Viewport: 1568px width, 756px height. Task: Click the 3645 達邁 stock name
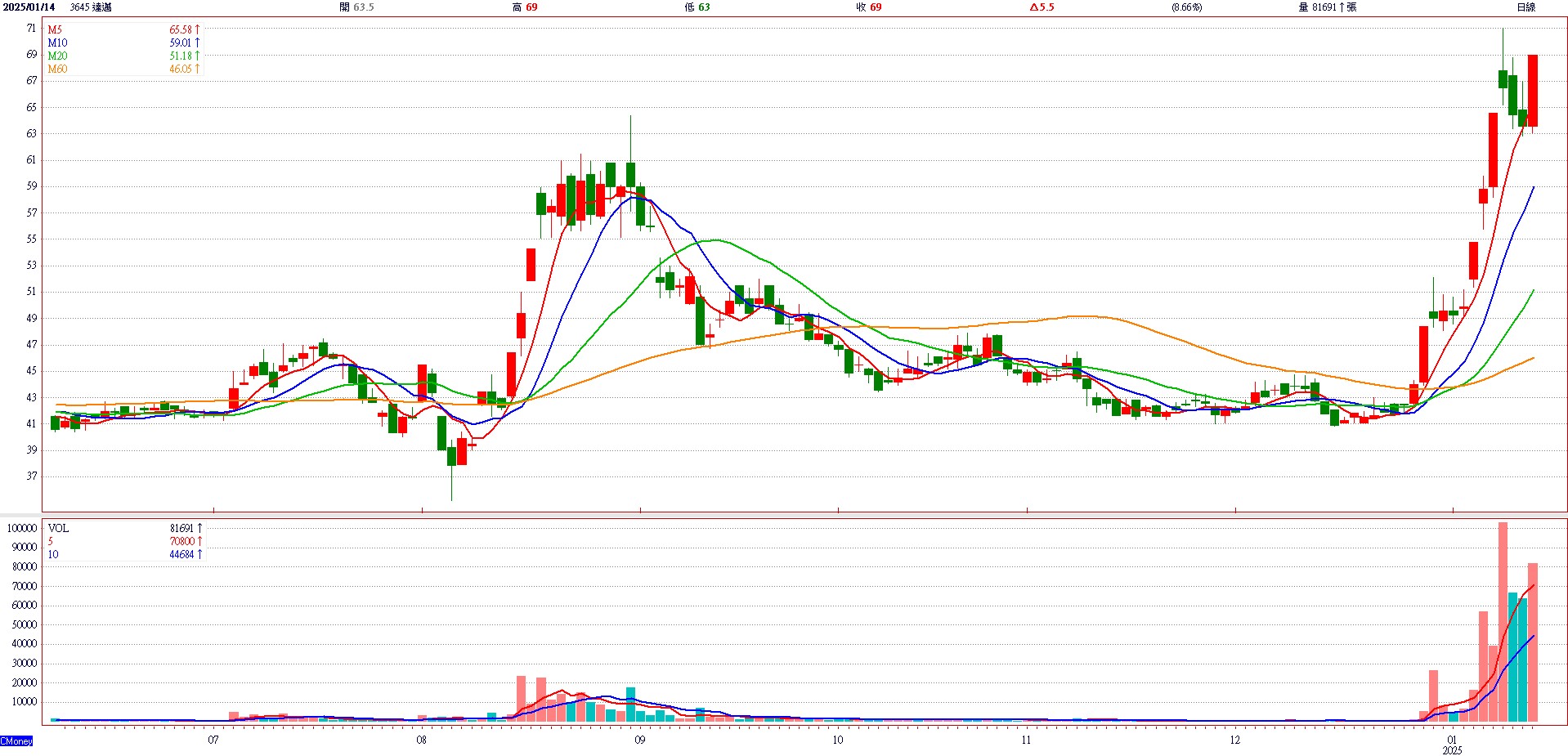tap(91, 7)
